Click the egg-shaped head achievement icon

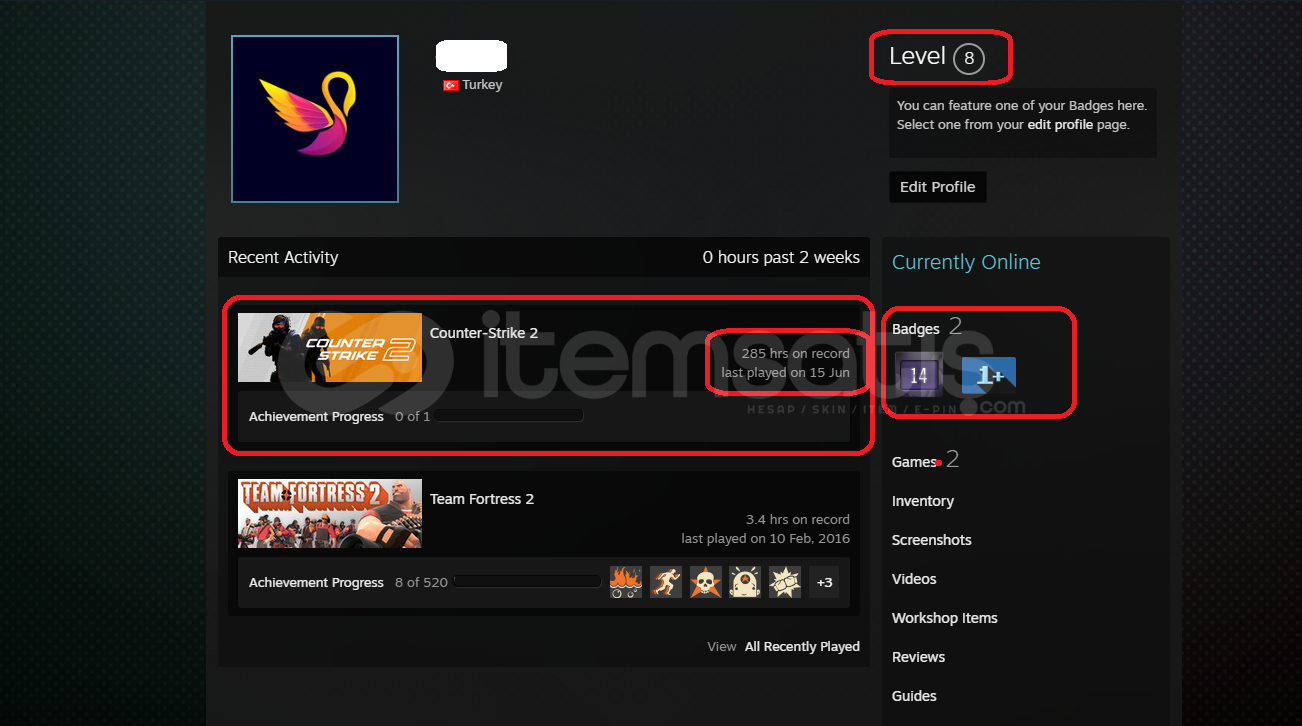coord(745,582)
